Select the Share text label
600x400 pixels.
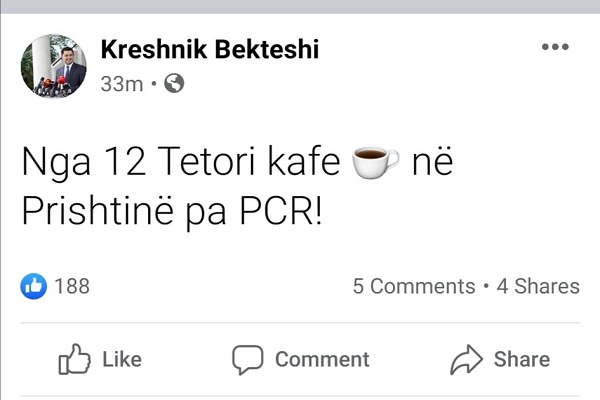(522, 359)
